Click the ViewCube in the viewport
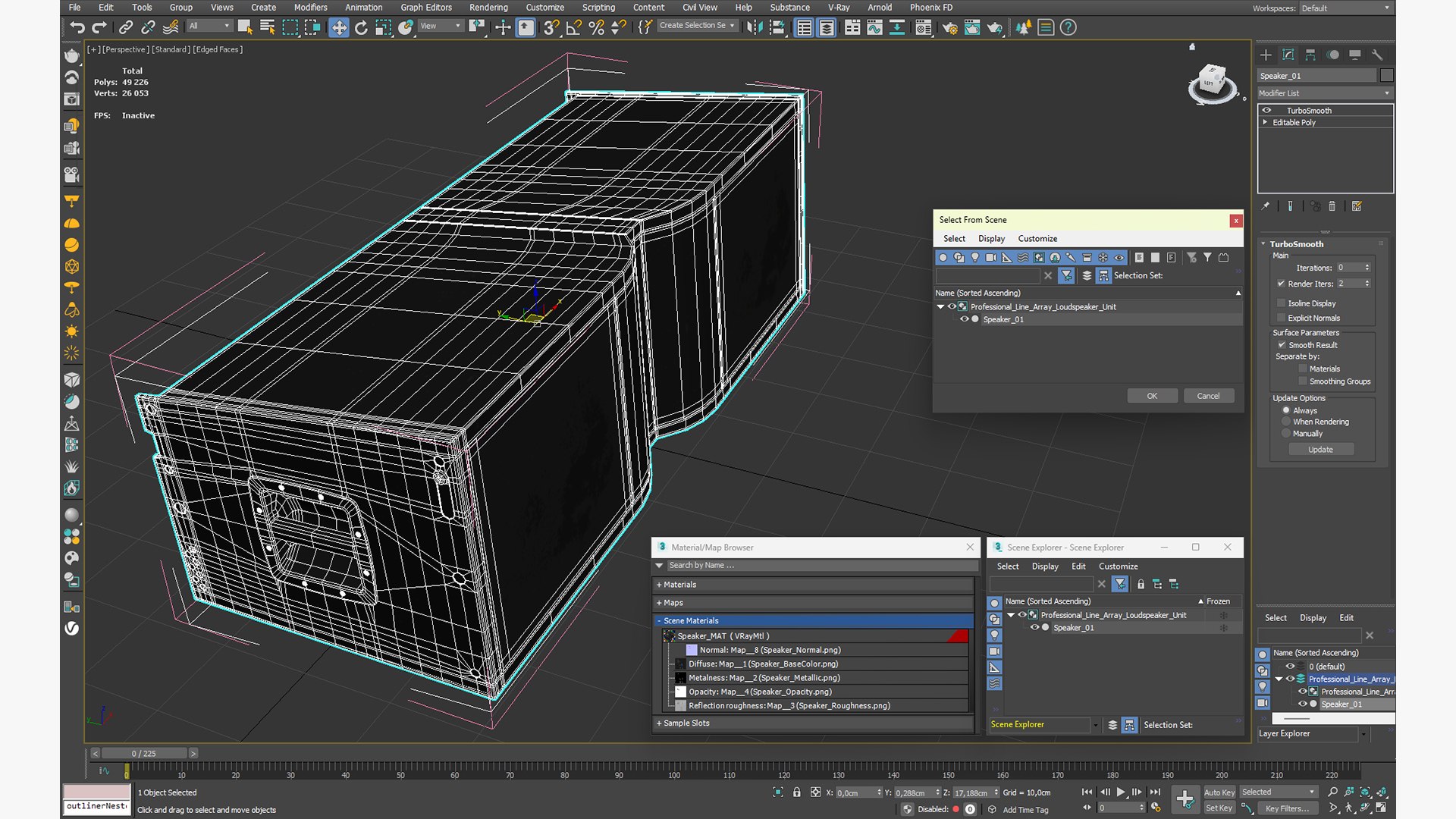This screenshot has height=819, width=1456. (x=1213, y=83)
